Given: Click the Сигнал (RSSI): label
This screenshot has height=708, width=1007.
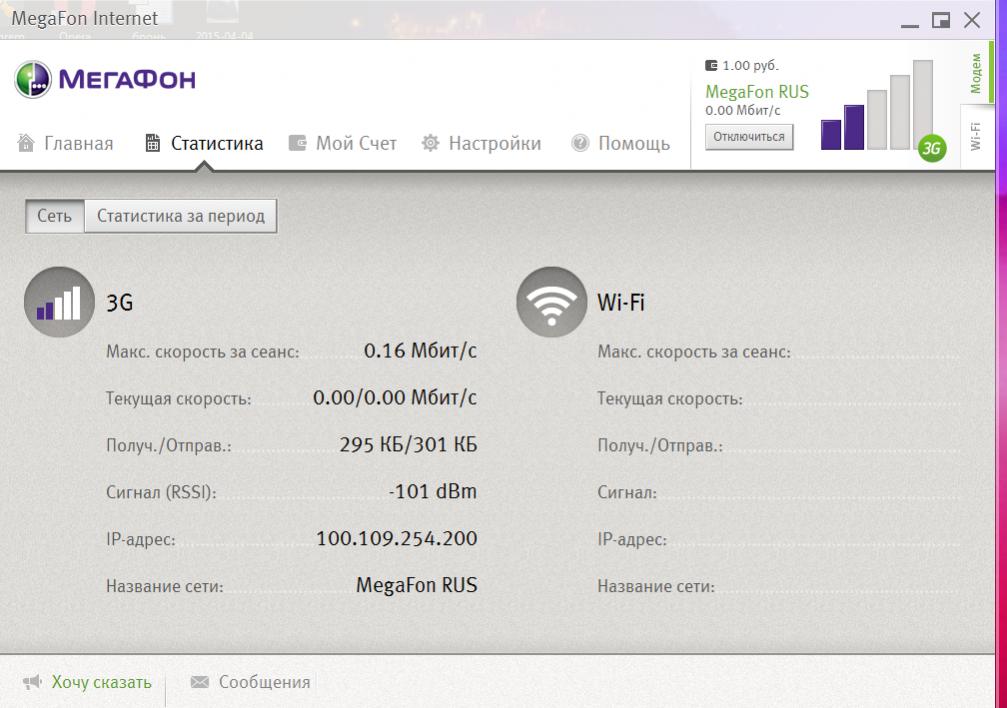Looking at the screenshot, I should click(161, 493).
